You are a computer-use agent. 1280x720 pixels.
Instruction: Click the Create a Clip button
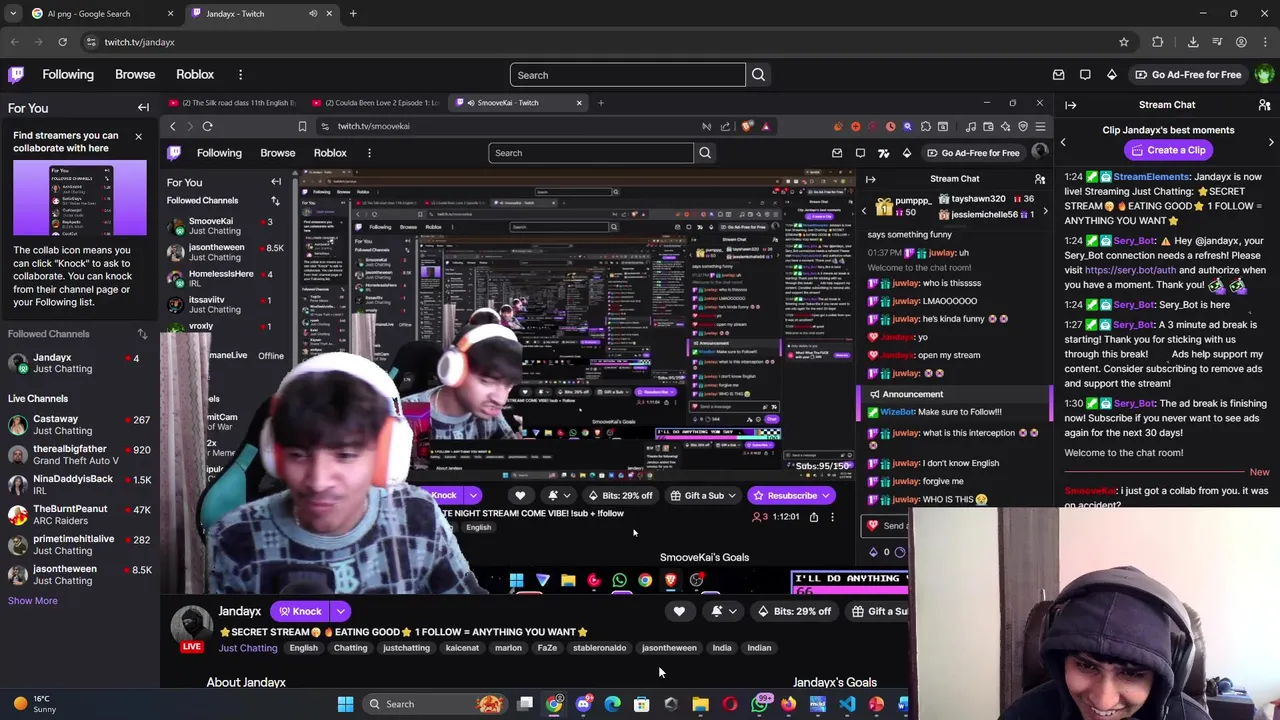(1167, 150)
